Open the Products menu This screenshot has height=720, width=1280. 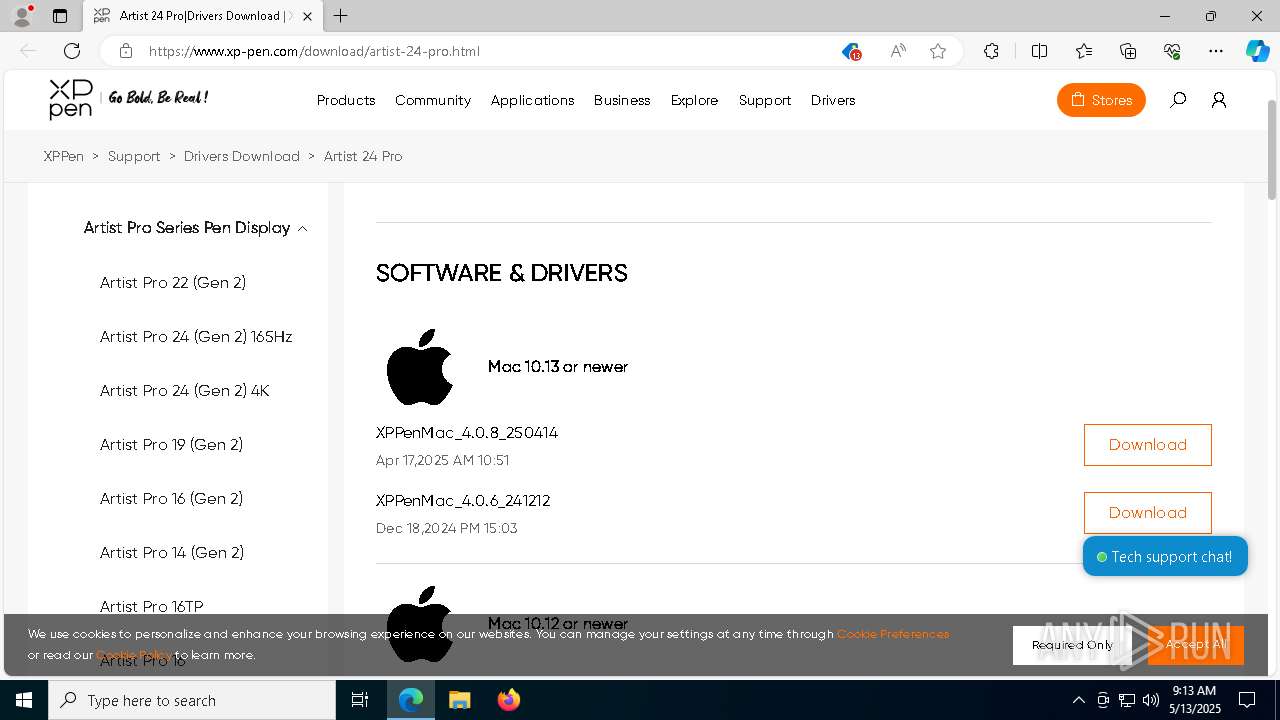coord(346,100)
